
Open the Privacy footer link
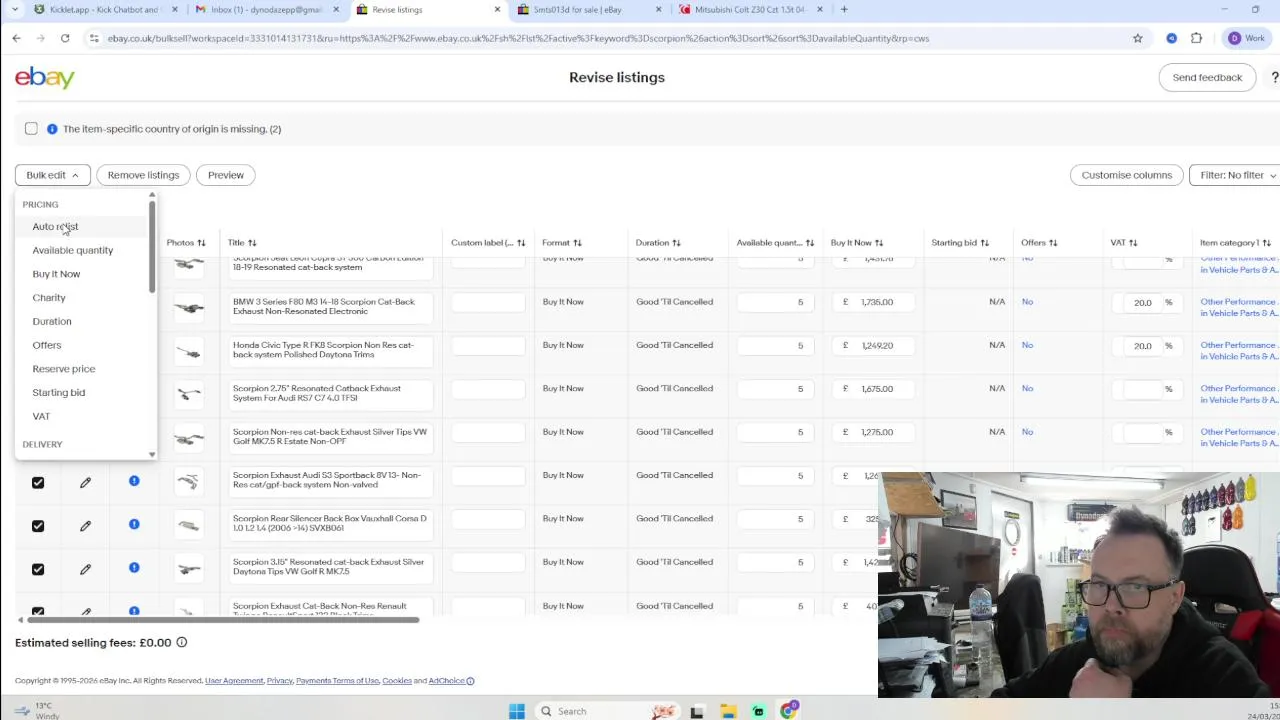pyautogui.click(x=279, y=681)
